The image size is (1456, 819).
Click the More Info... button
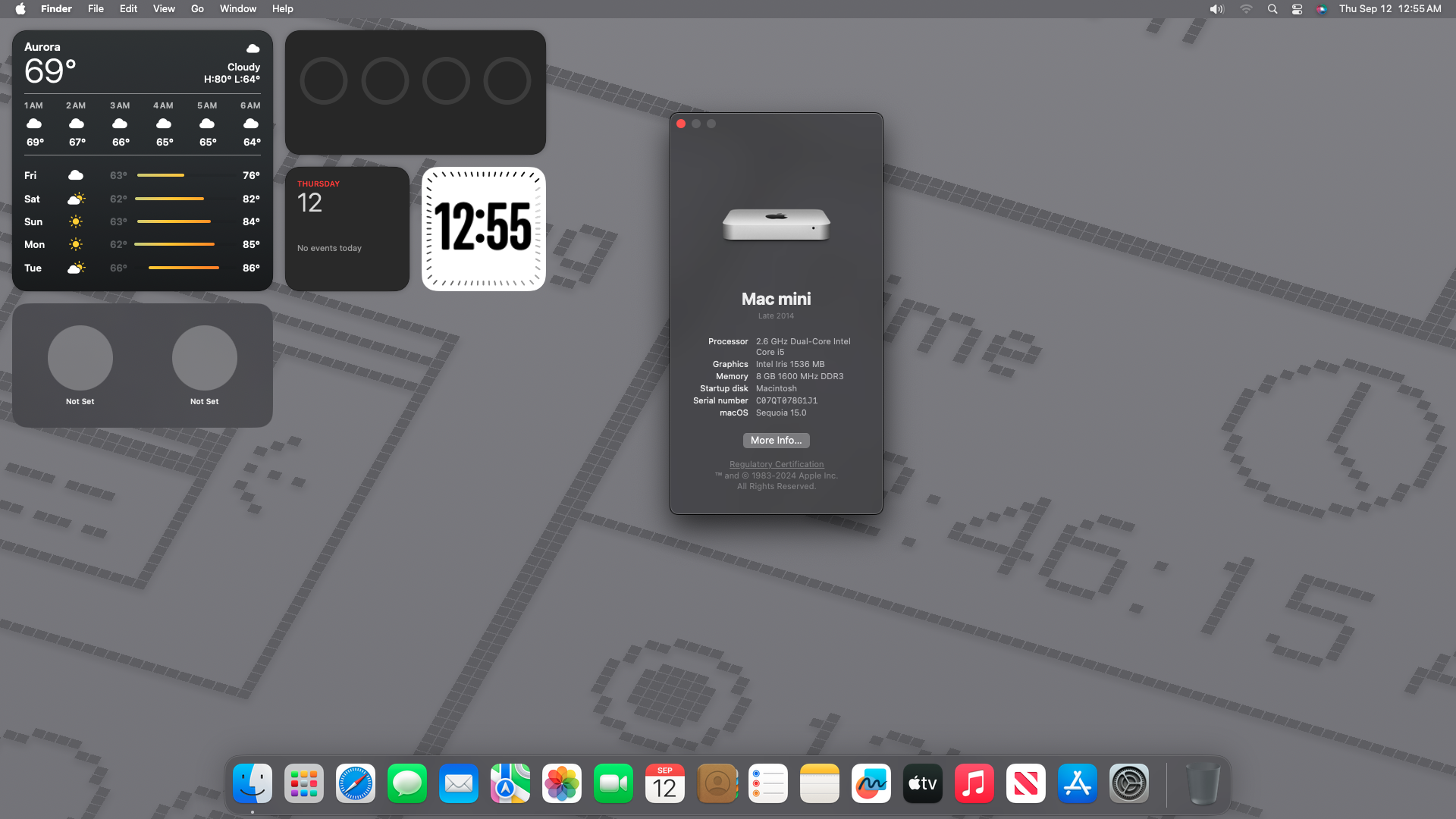point(776,441)
